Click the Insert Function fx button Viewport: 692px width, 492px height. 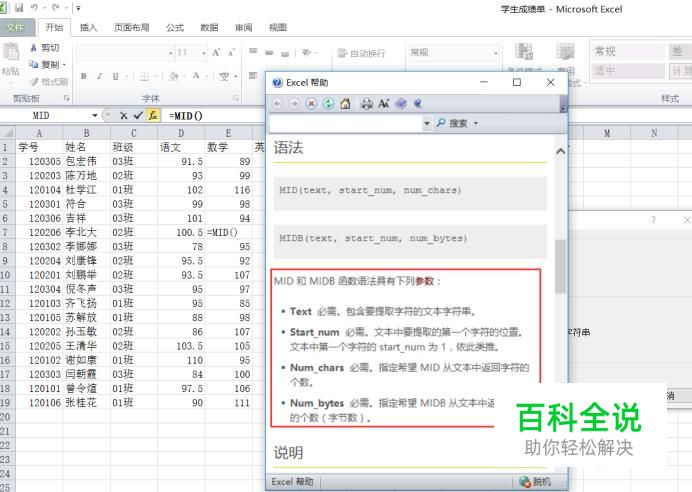pos(153,116)
